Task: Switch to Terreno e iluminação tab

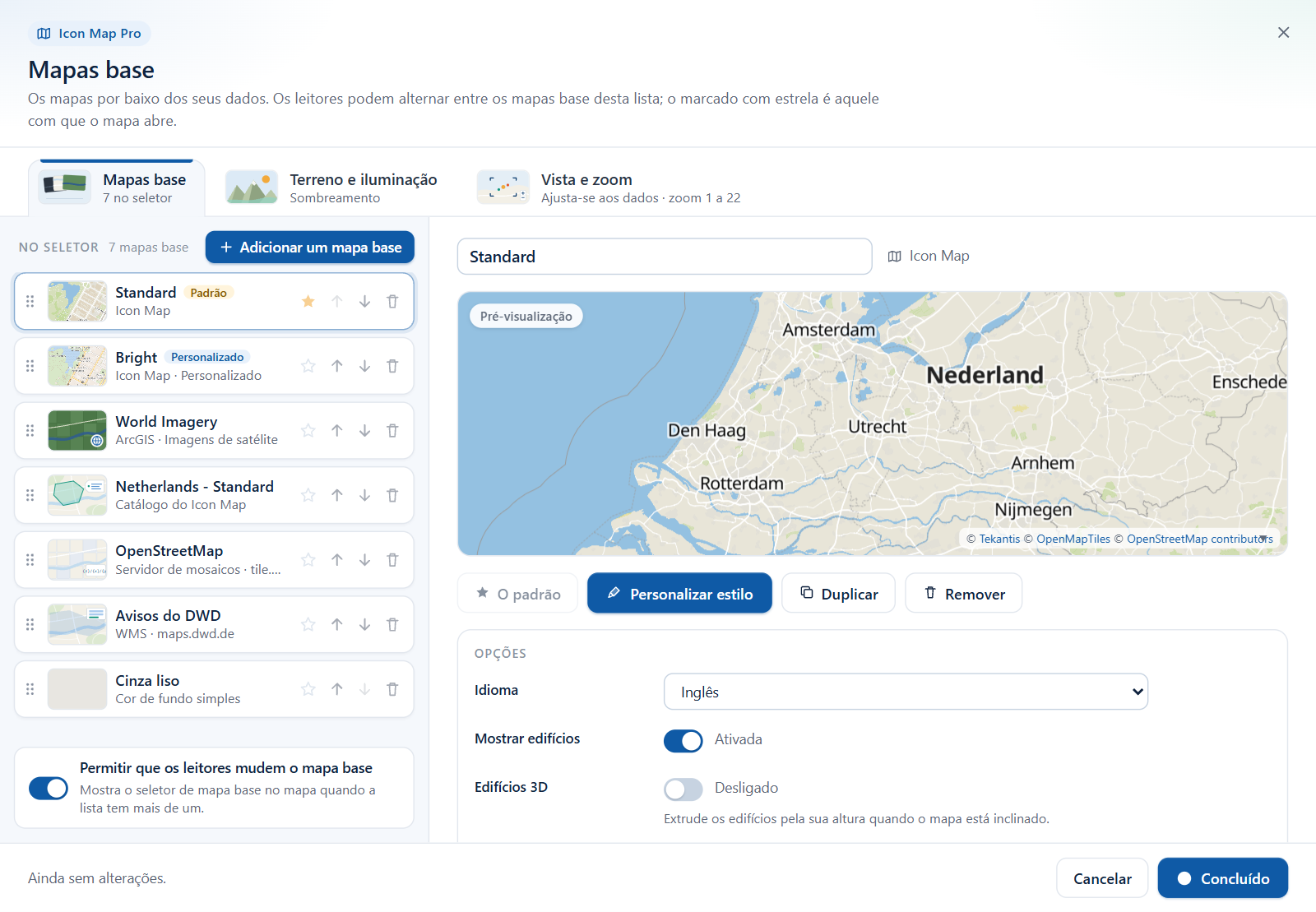Action: 332,188
